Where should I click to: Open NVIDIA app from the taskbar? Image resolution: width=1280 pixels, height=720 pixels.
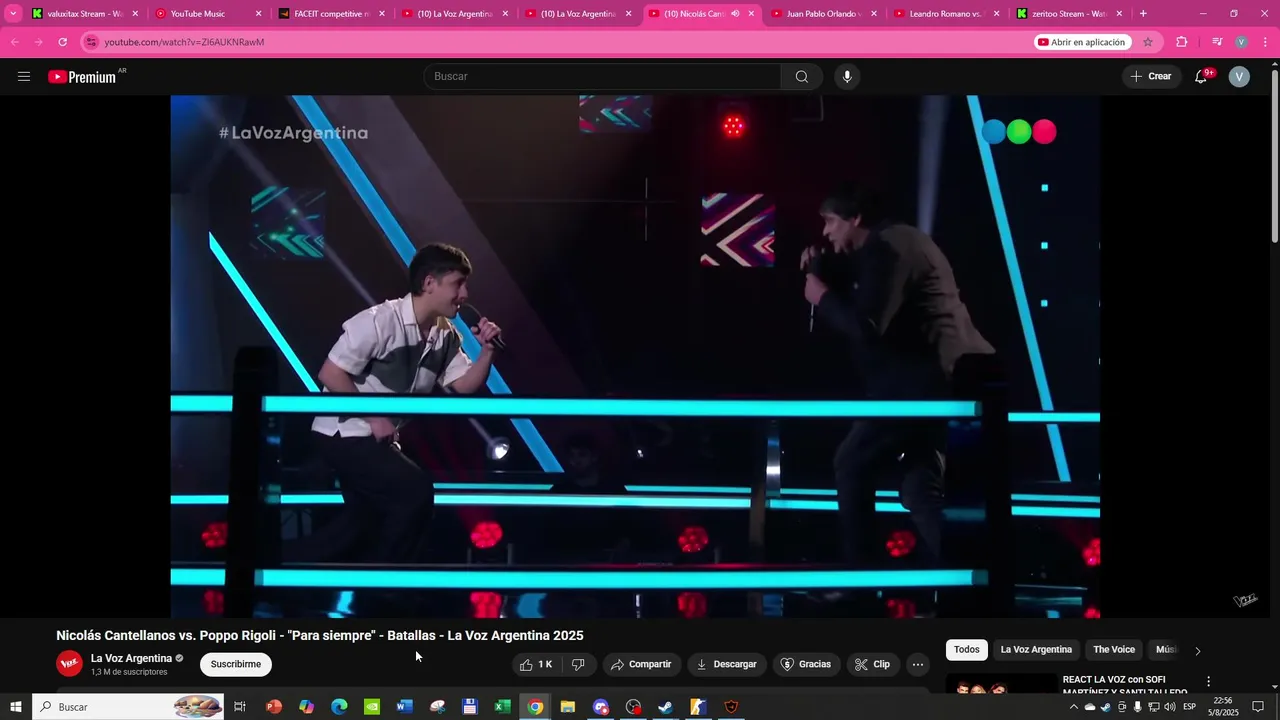coord(372,707)
